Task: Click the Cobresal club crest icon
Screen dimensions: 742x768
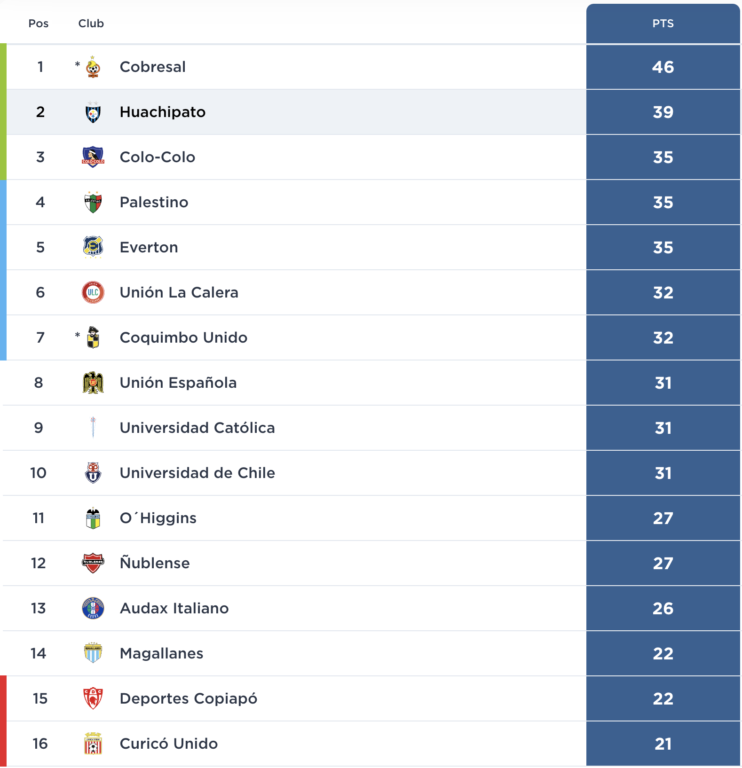Action: (93, 67)
